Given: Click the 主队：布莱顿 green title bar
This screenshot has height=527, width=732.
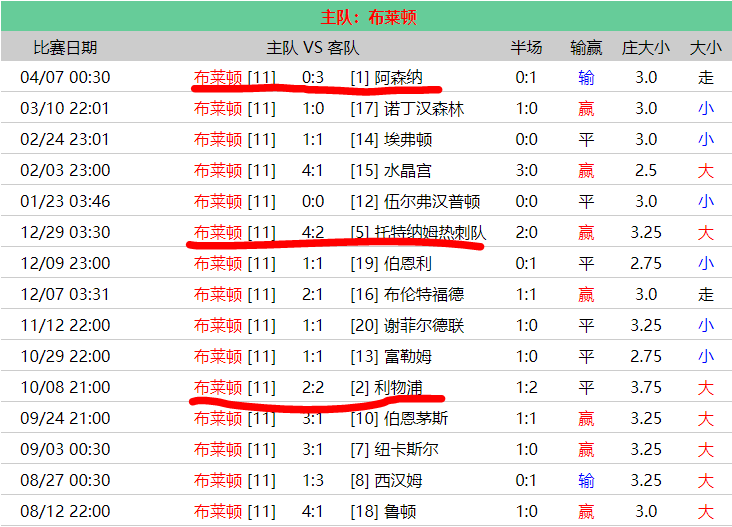Looking at the screenshot, I should tap(367, 17).
